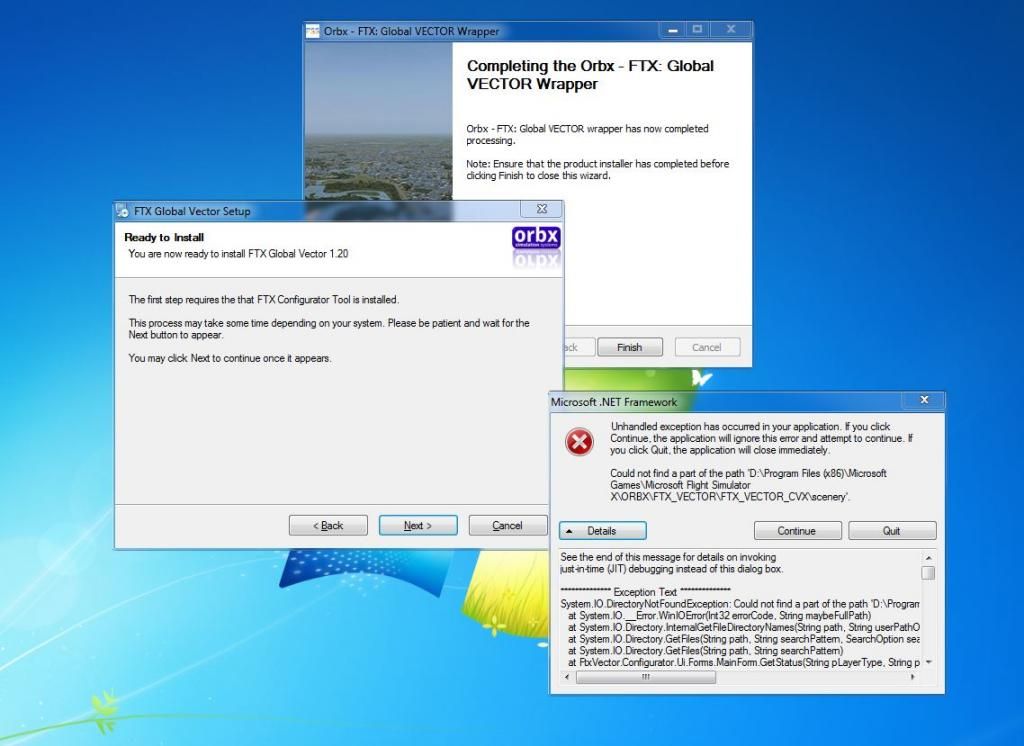Click Cancel in the FTX Global Vector Setup
The image size is (1024, 746).
[x=507, y=524]
